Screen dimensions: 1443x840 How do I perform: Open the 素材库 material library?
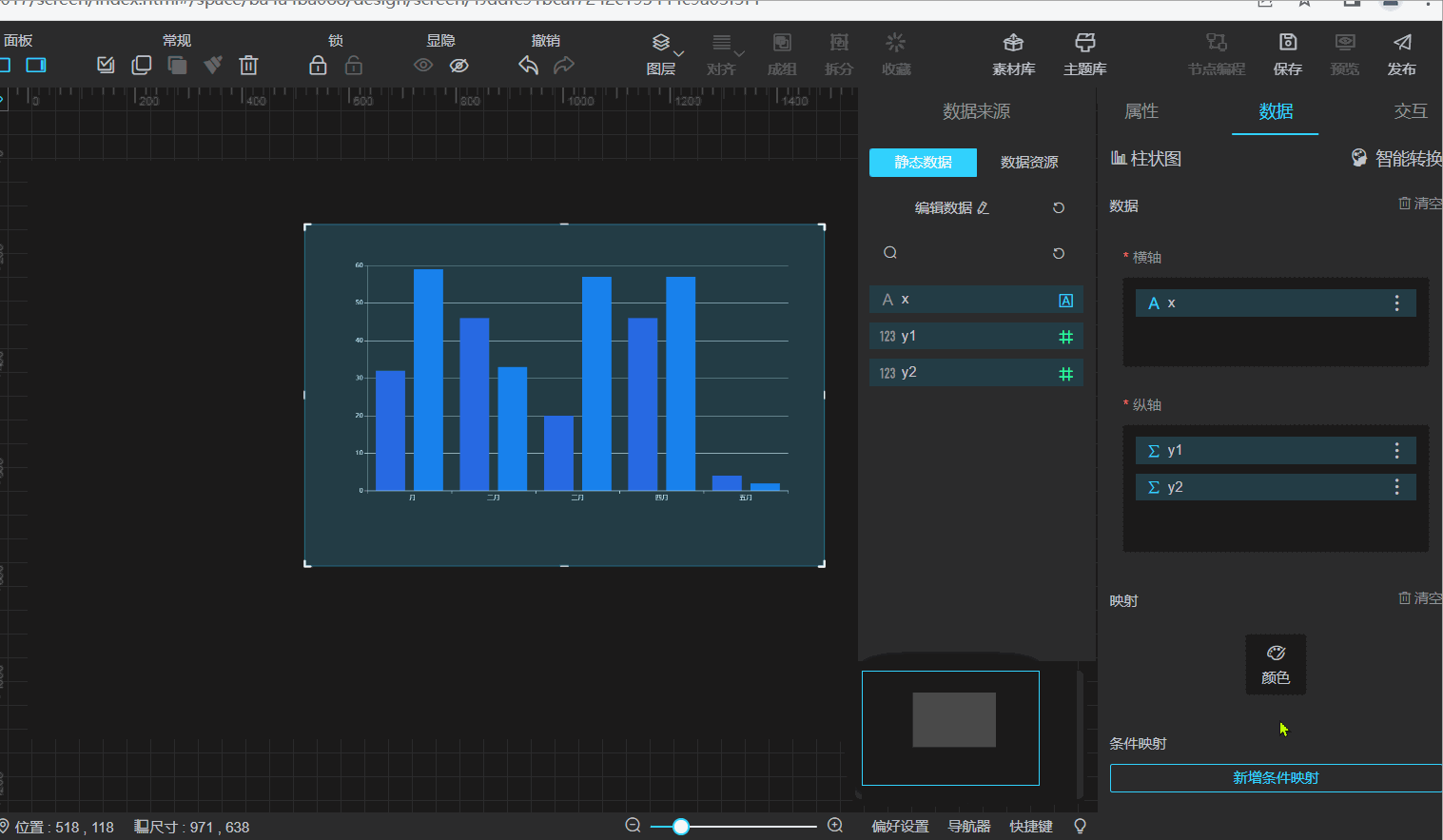1014,54
